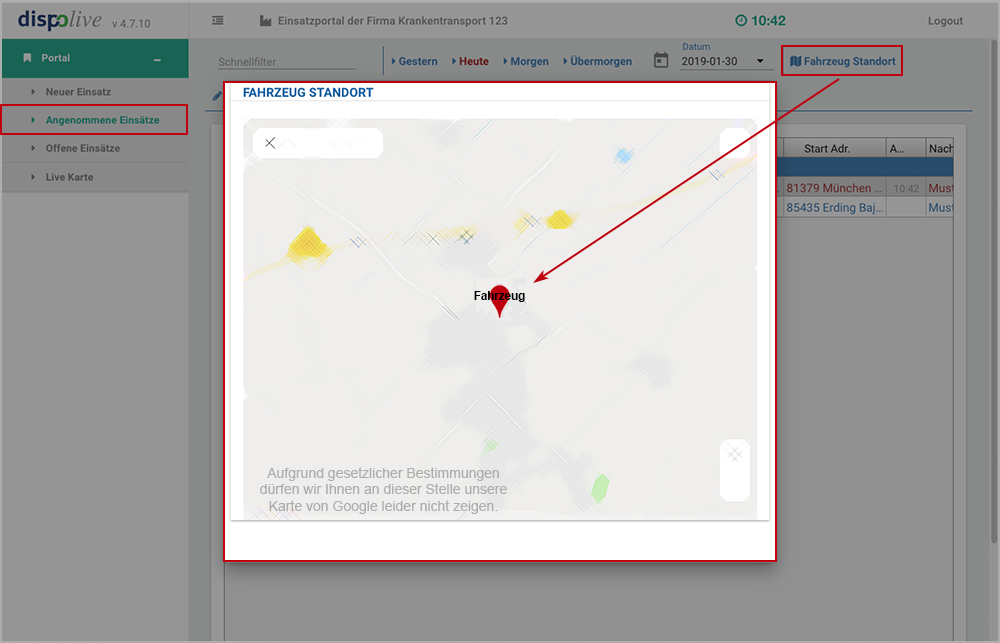Viewport: 1000px width, 643px height.
Task: Open the Datum dropdown arrow
Action: pyautogui.click(x=760, y=62)
